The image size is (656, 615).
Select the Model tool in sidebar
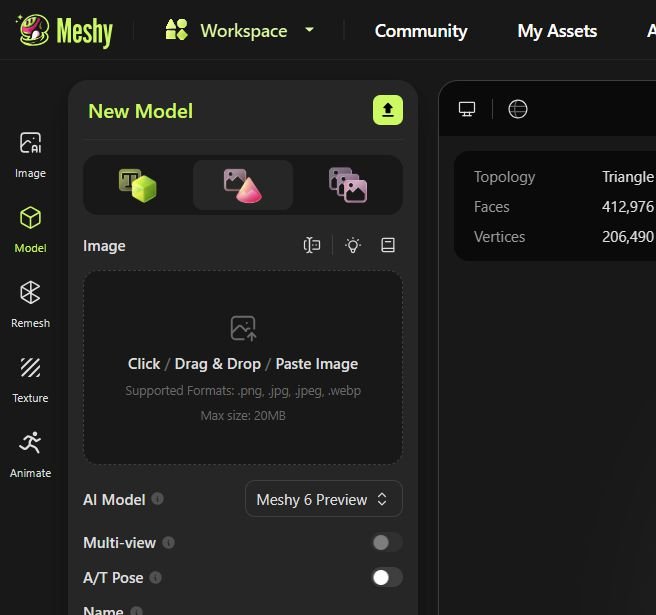[x=30, y=229]
